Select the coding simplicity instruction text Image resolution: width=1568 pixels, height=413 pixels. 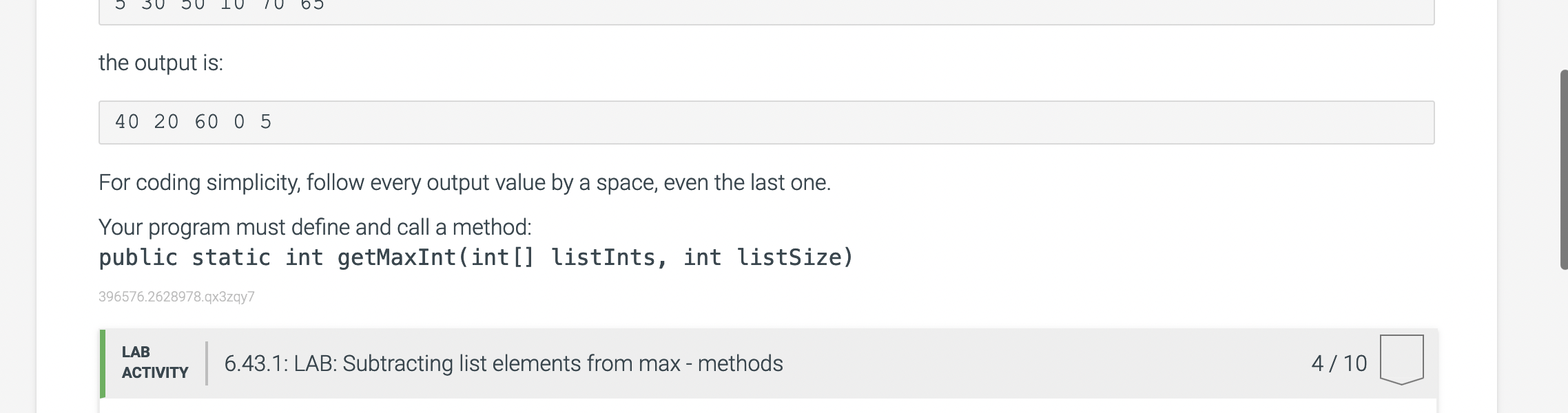pyautogui.click(x=465, y=182)
